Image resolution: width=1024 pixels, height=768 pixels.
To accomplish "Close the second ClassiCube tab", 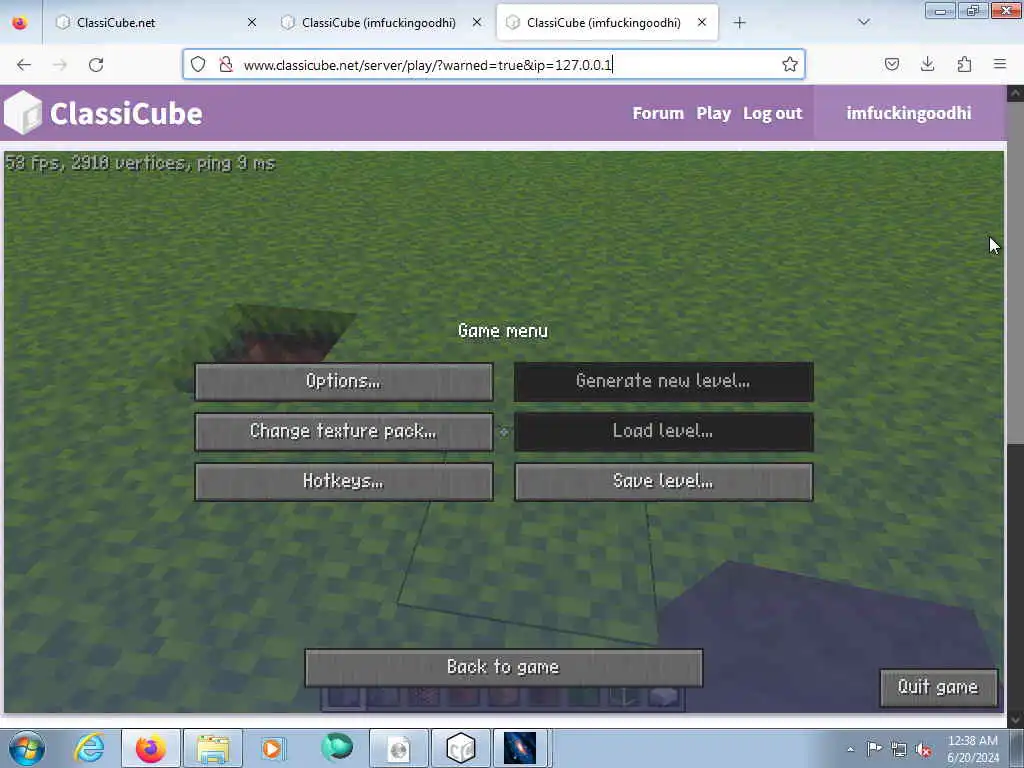I will pyautogui.click(x=477, y=23).
